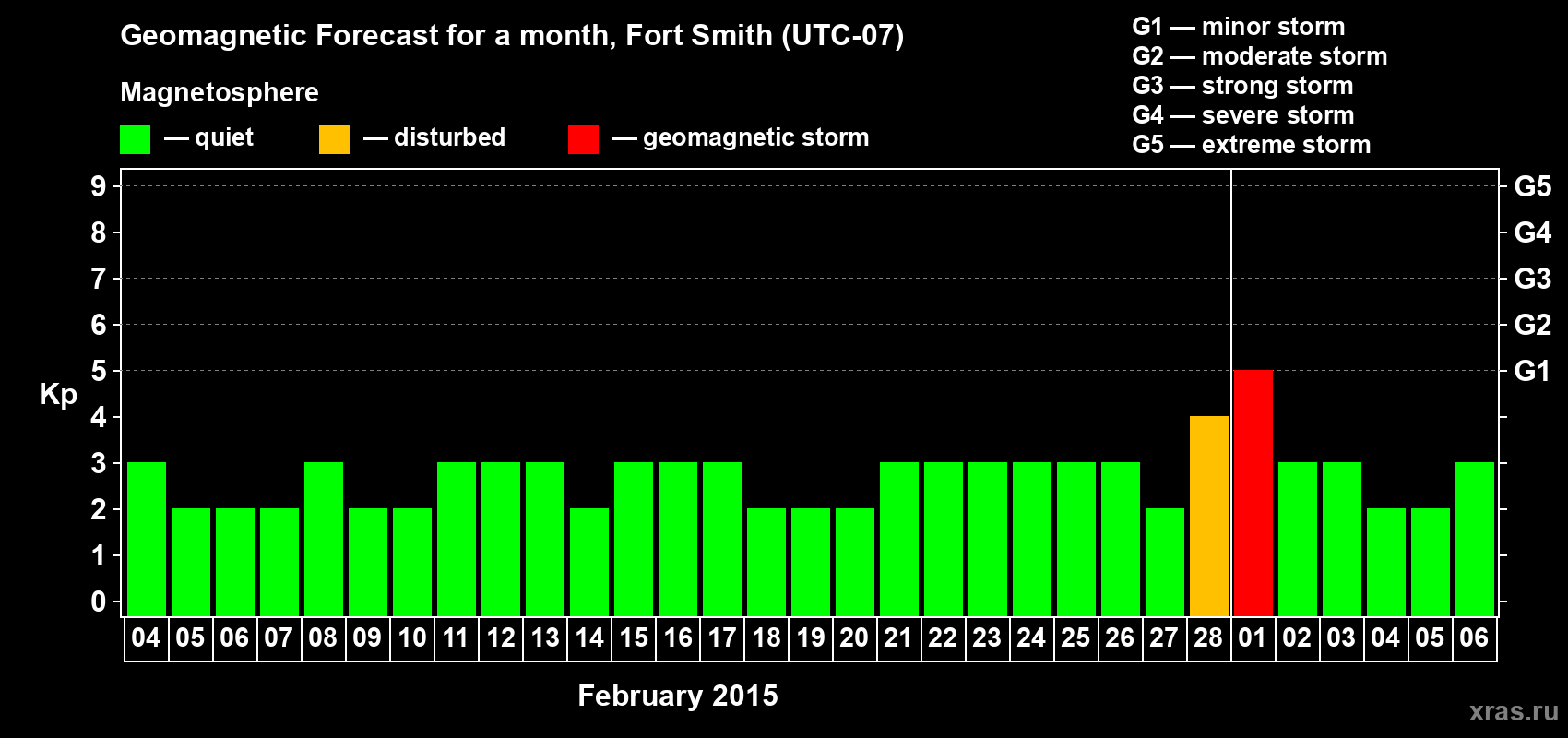Click the 'Kp' axis label

click(58, 395)
